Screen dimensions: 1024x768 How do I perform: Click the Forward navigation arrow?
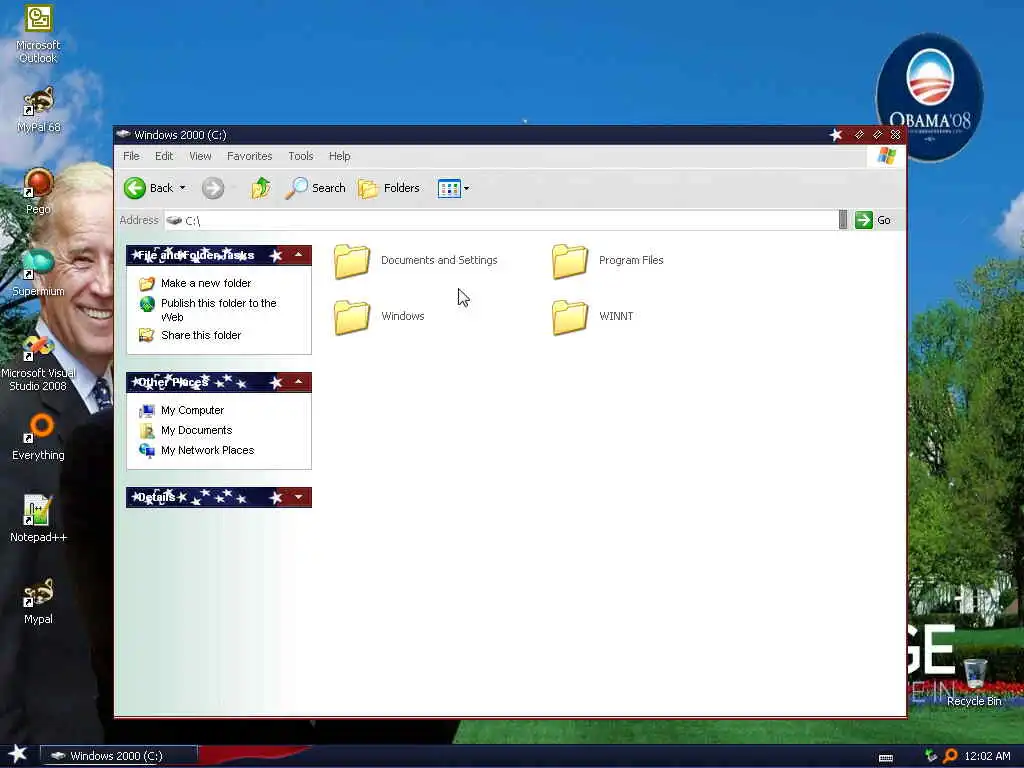212,188
